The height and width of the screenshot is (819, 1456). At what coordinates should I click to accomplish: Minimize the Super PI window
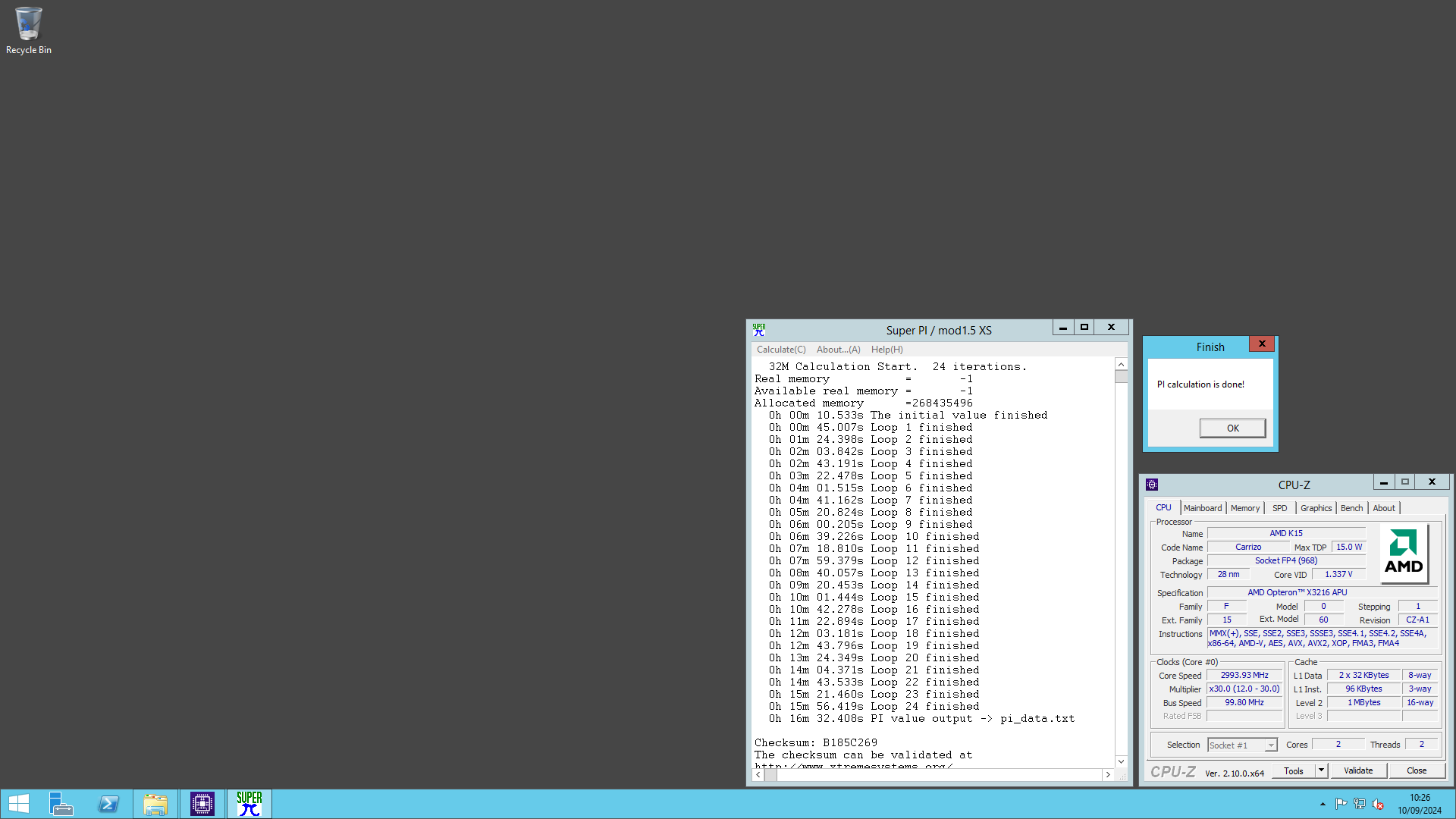point(1063,327)
